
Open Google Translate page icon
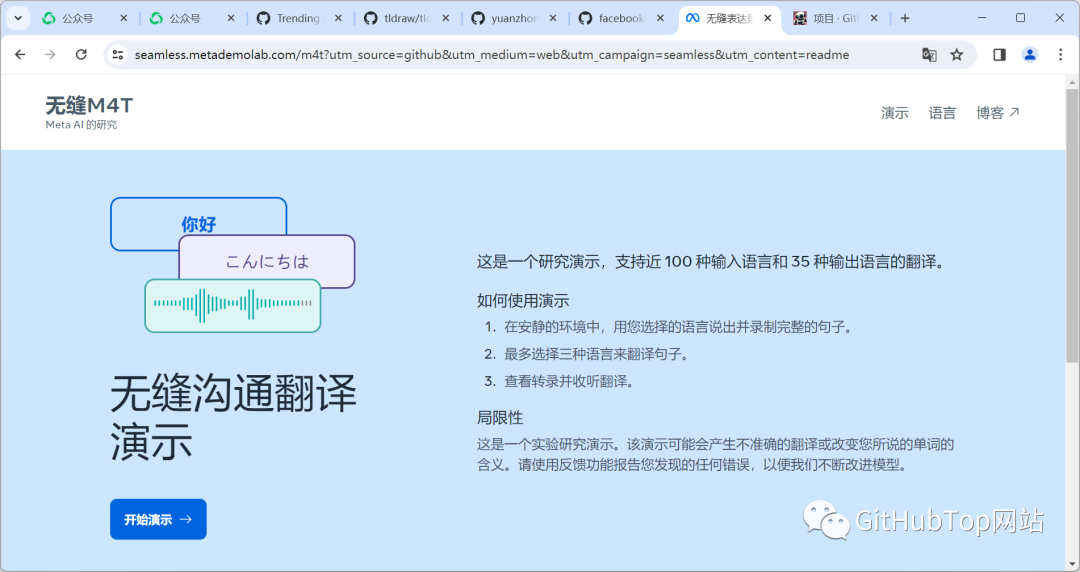point(929,54)
